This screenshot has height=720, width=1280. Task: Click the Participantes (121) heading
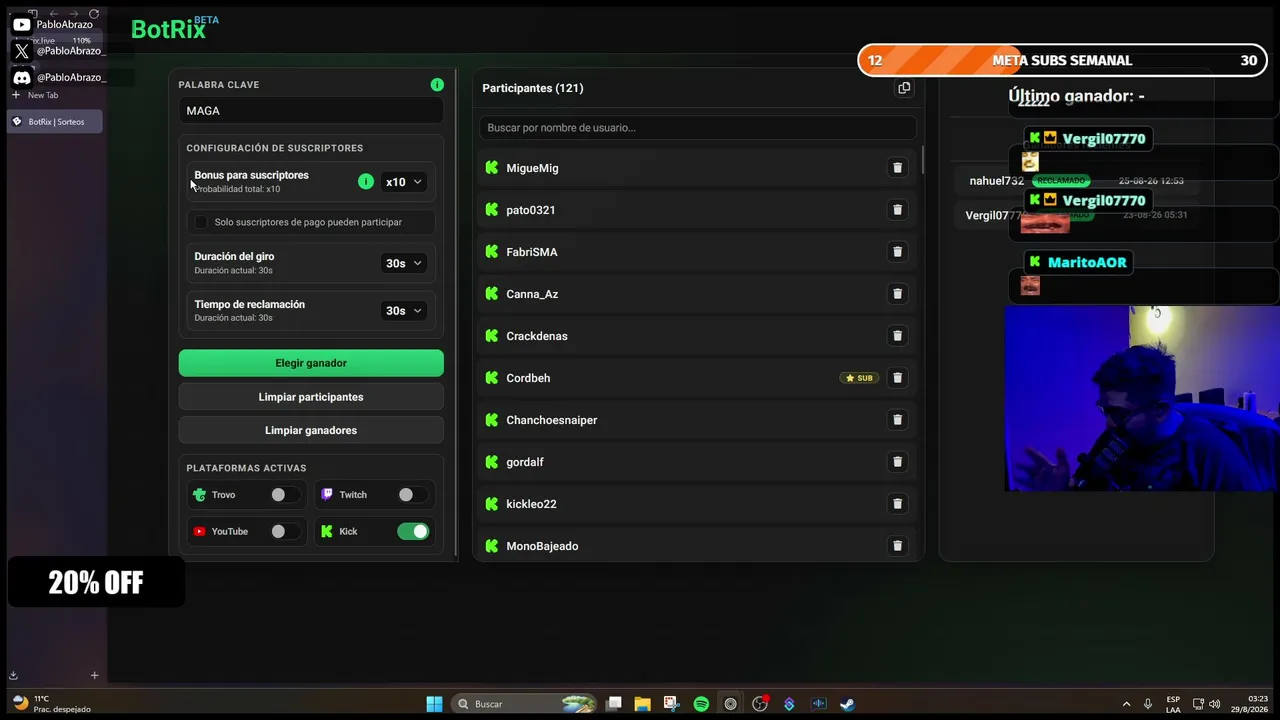533,88
